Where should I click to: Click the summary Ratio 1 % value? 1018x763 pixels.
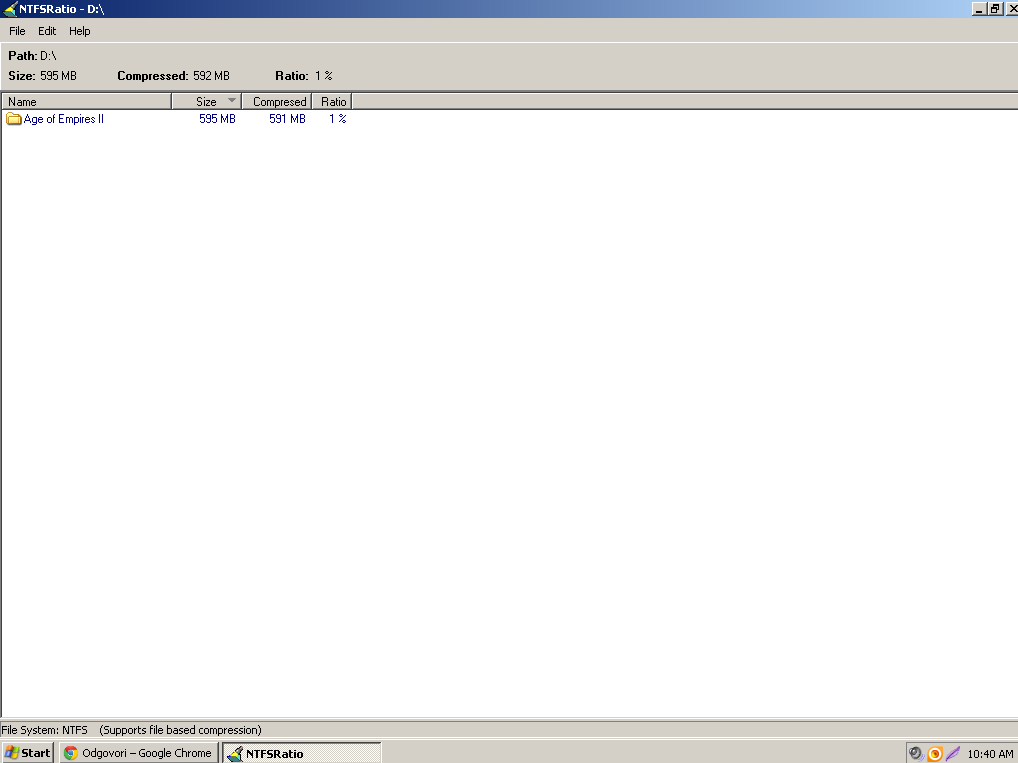tap(324, 76)
